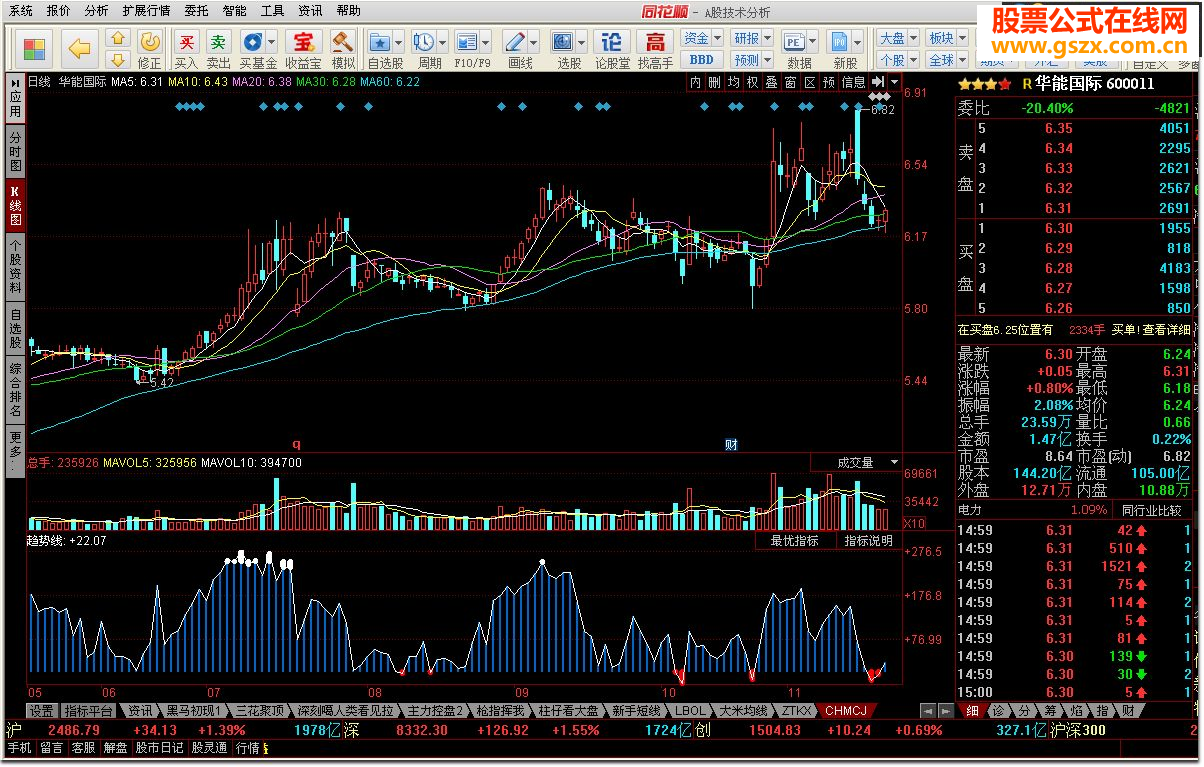
Task: Toggle the 删 chart option
Action: [x=714, y=82]
